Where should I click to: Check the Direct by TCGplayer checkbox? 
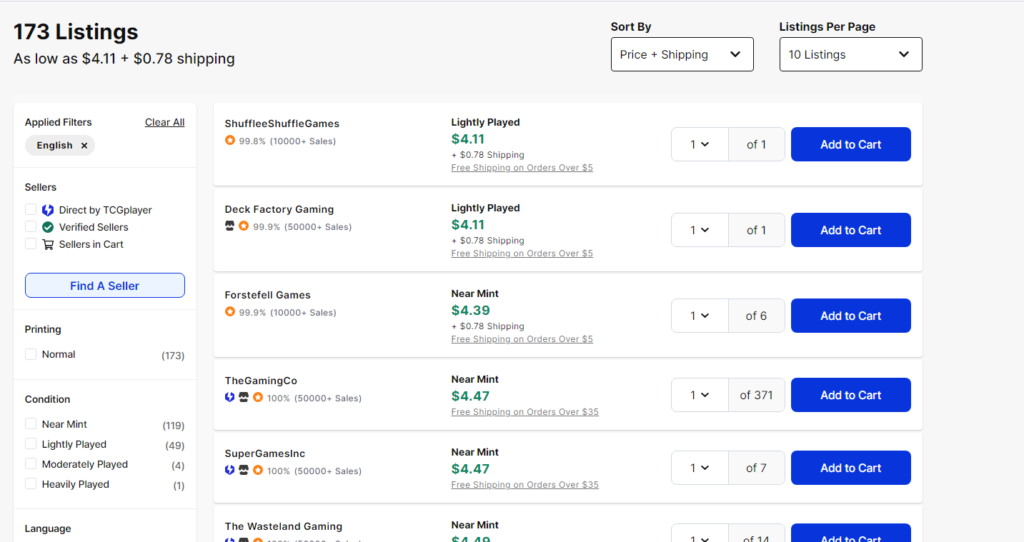coord(31,210)
